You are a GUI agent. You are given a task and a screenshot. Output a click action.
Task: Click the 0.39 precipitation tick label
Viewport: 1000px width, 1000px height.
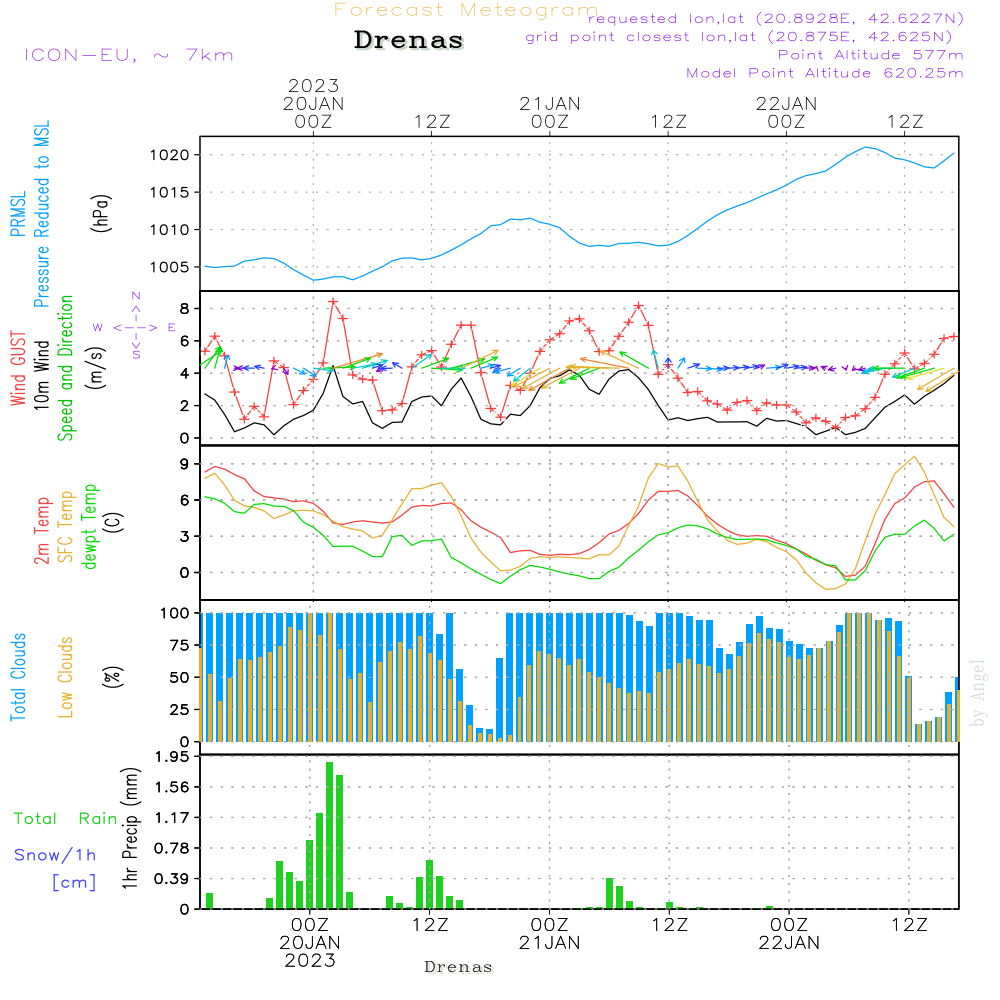click(x=172, y=879)
